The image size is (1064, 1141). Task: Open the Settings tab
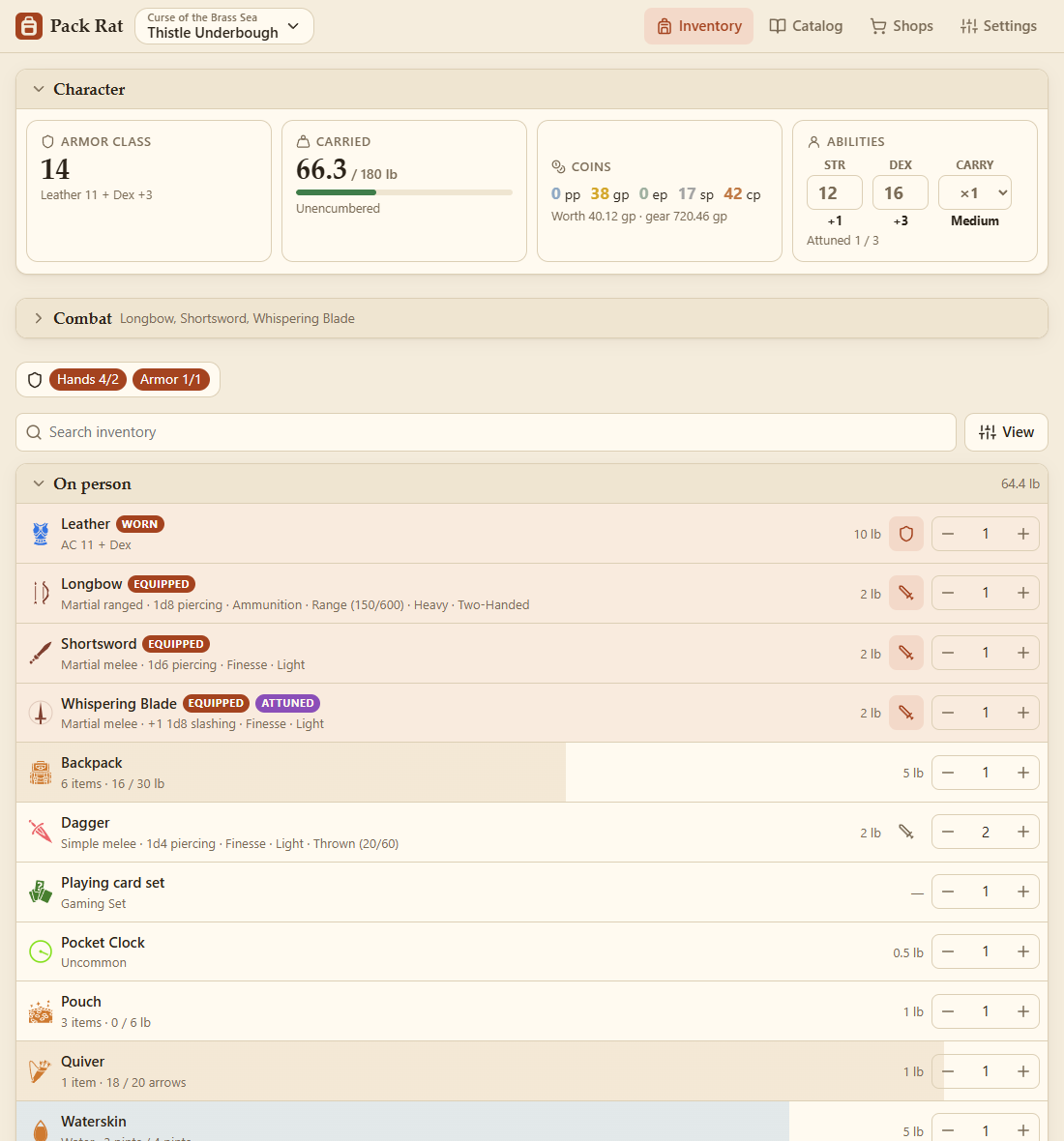(x=998, y=26)
